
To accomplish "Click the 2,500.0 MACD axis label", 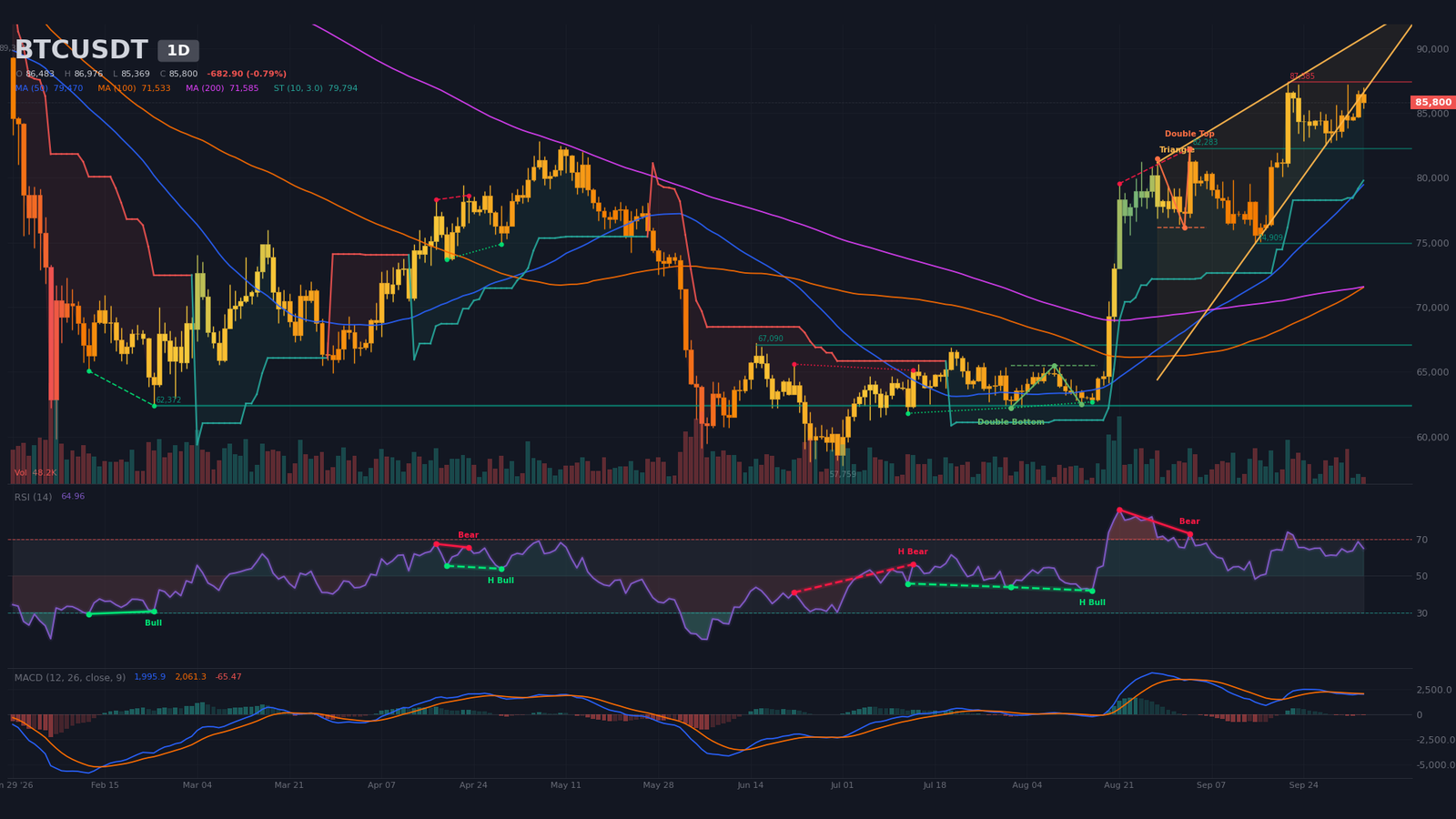I will click(x=1434, y=690).
